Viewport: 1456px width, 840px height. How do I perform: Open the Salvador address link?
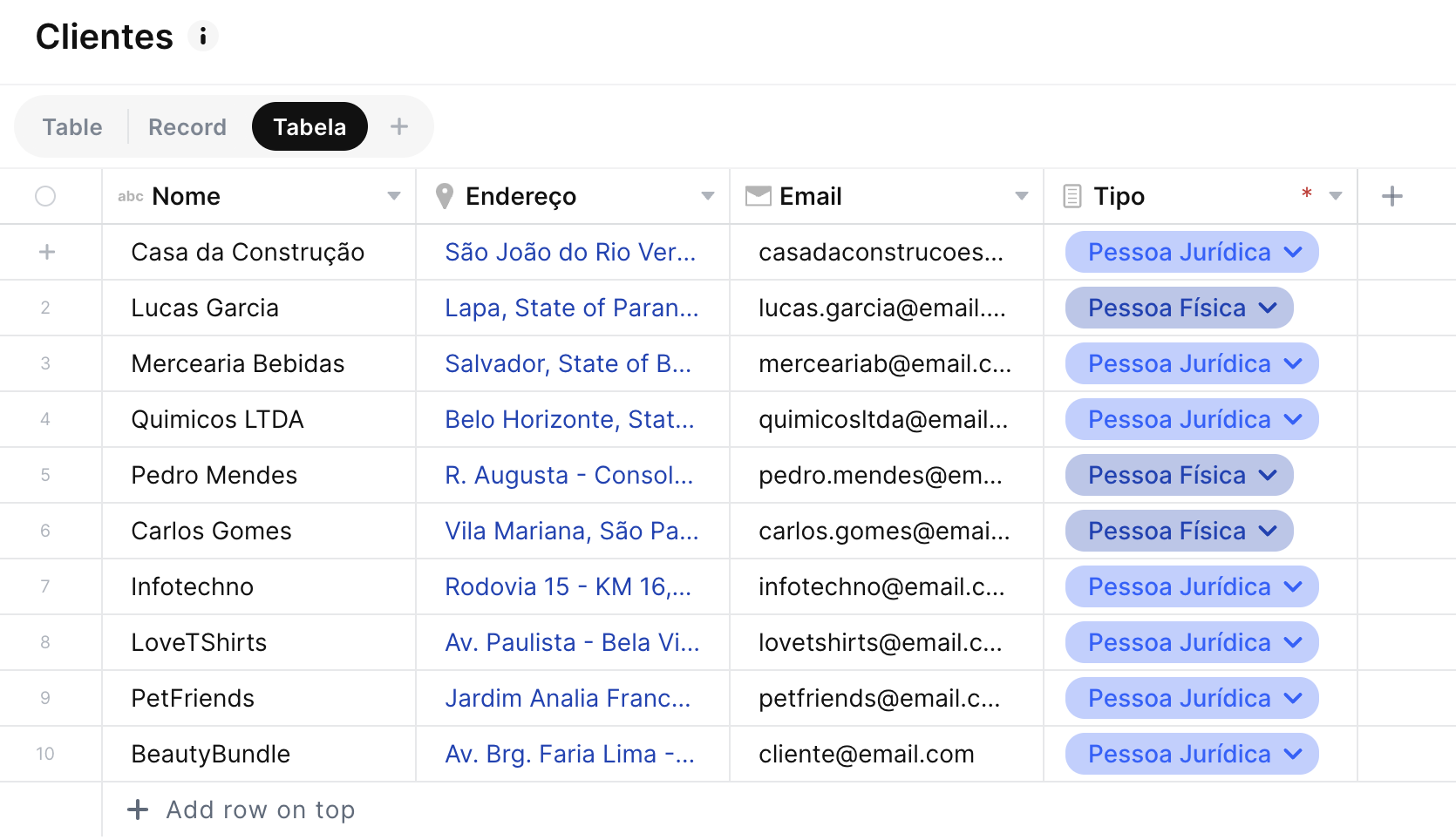click(568, 363)
